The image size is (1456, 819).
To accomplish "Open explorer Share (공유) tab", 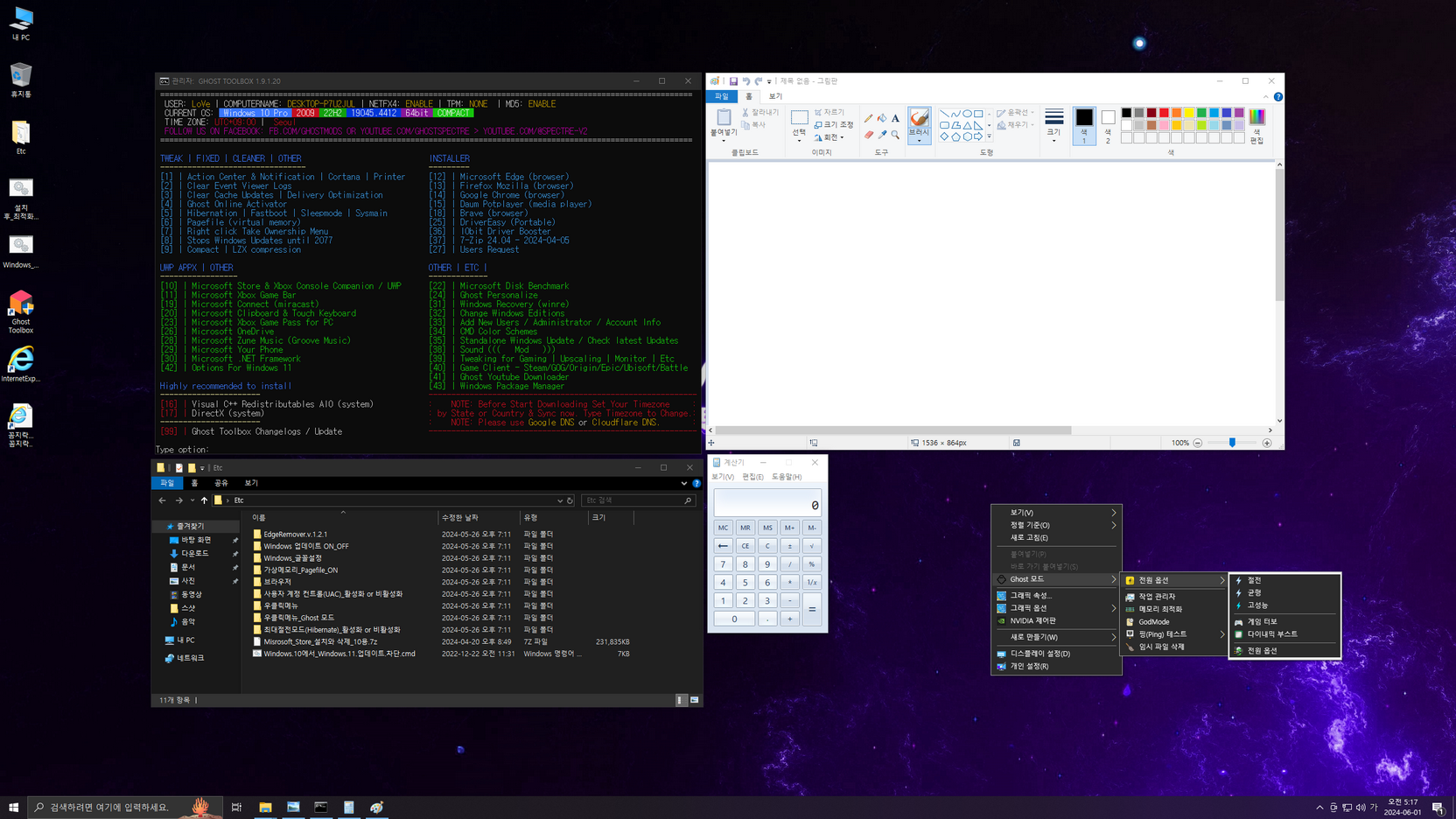I will 221,483.
